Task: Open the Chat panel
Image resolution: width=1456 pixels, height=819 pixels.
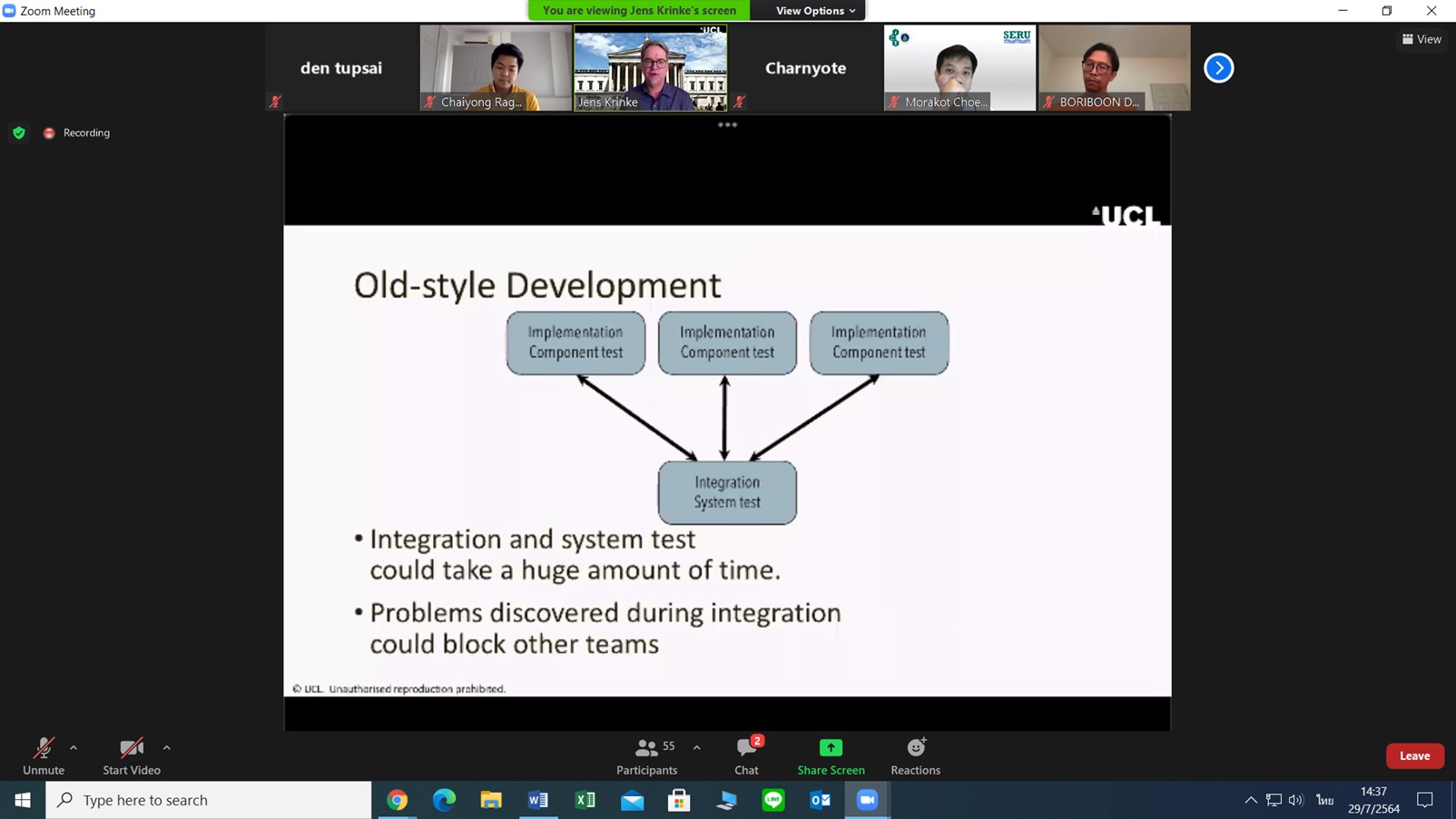Action: coord(746,755)
